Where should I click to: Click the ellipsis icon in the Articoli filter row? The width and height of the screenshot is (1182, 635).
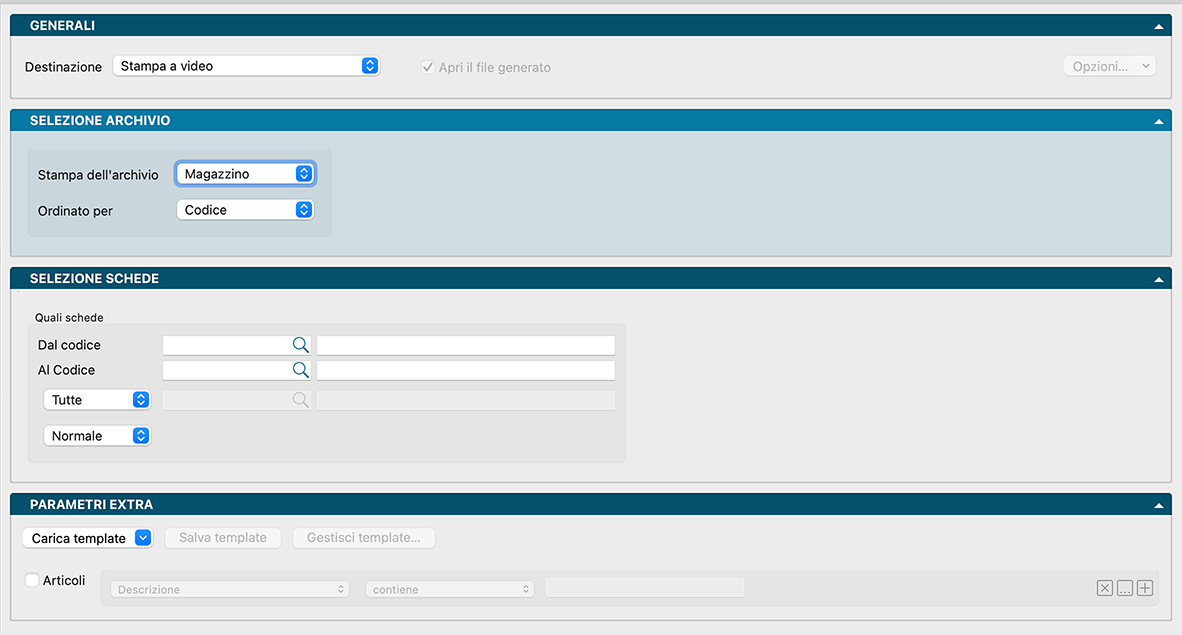[1125, 589]
